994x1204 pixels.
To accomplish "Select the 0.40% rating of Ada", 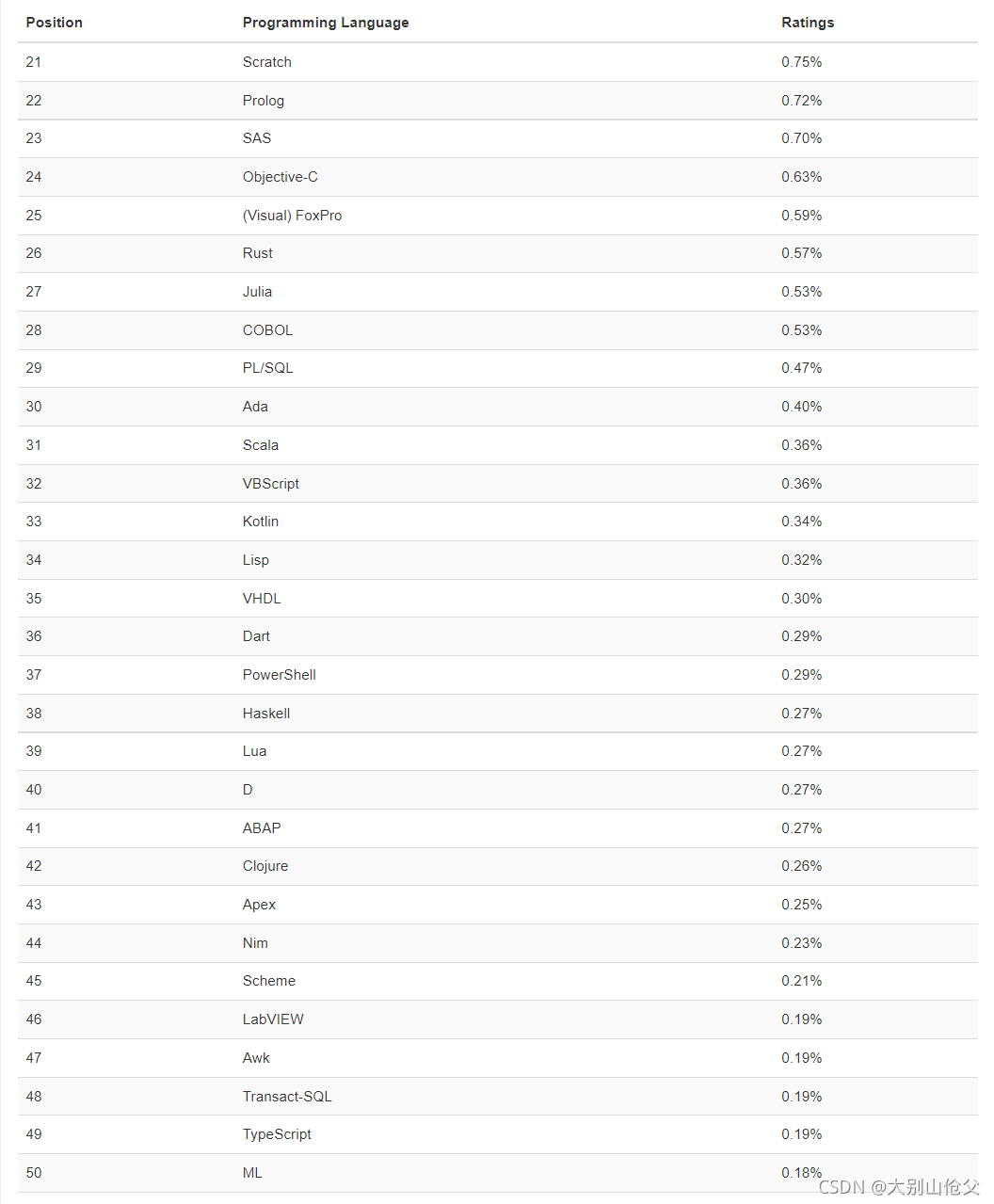I will pyautogui.click(x=802, y=407).
